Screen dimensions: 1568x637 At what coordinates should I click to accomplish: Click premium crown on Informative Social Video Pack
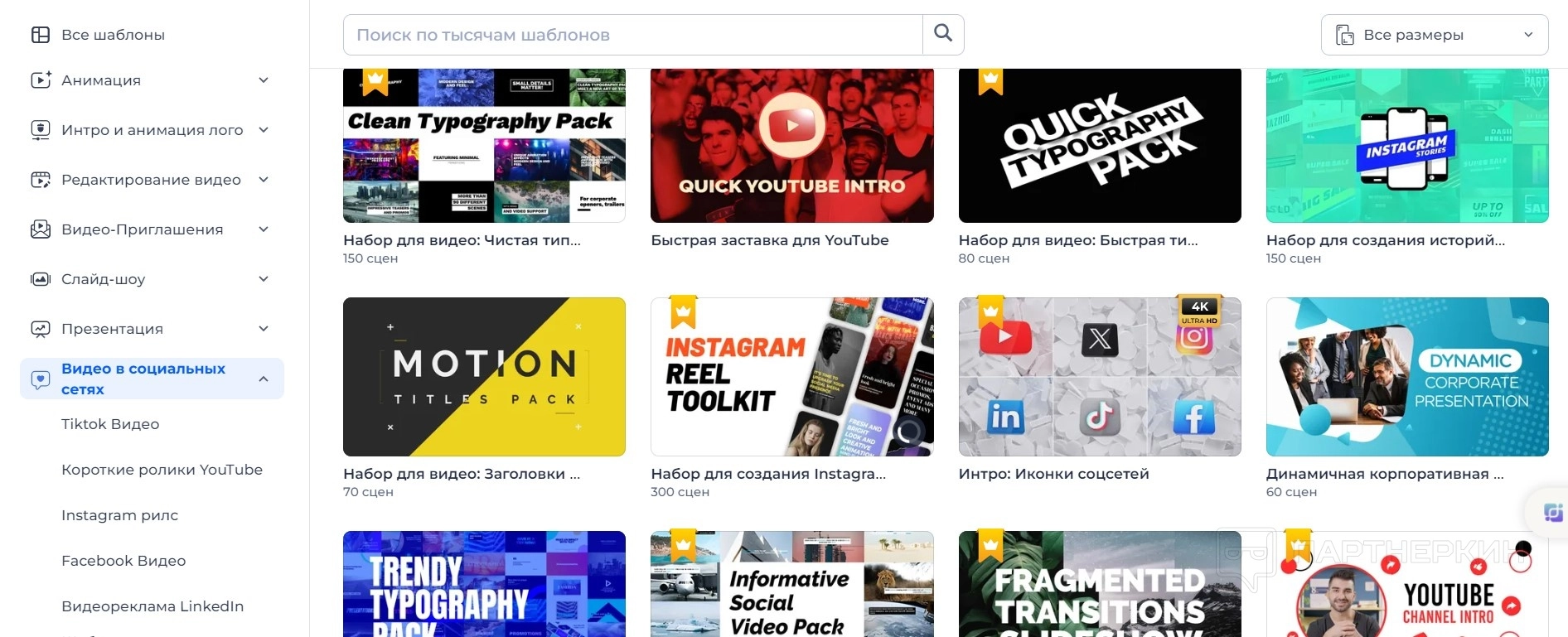(683, 545)
